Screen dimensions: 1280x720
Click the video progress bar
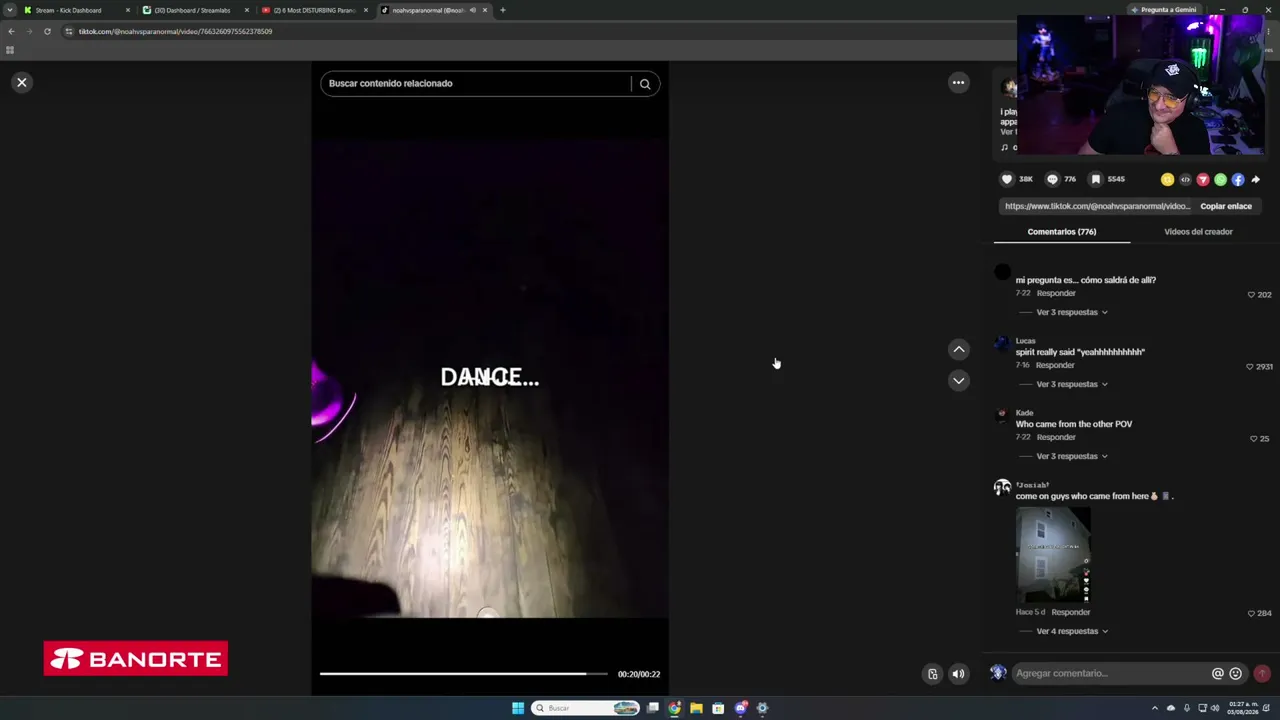coord(463,674)
